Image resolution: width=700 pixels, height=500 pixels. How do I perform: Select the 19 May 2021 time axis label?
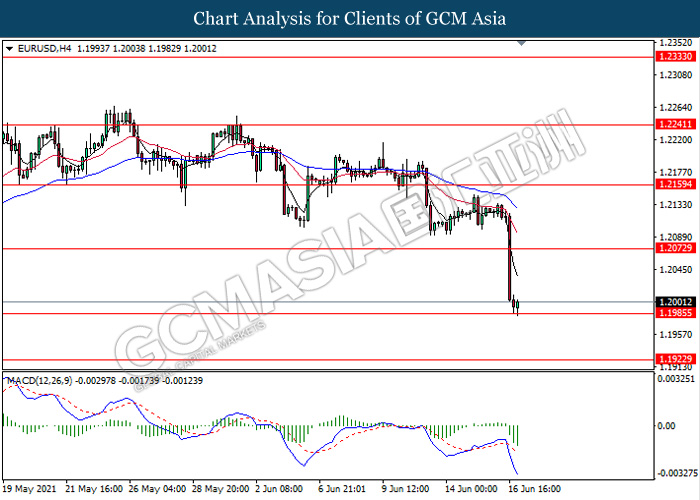(29, 489)
